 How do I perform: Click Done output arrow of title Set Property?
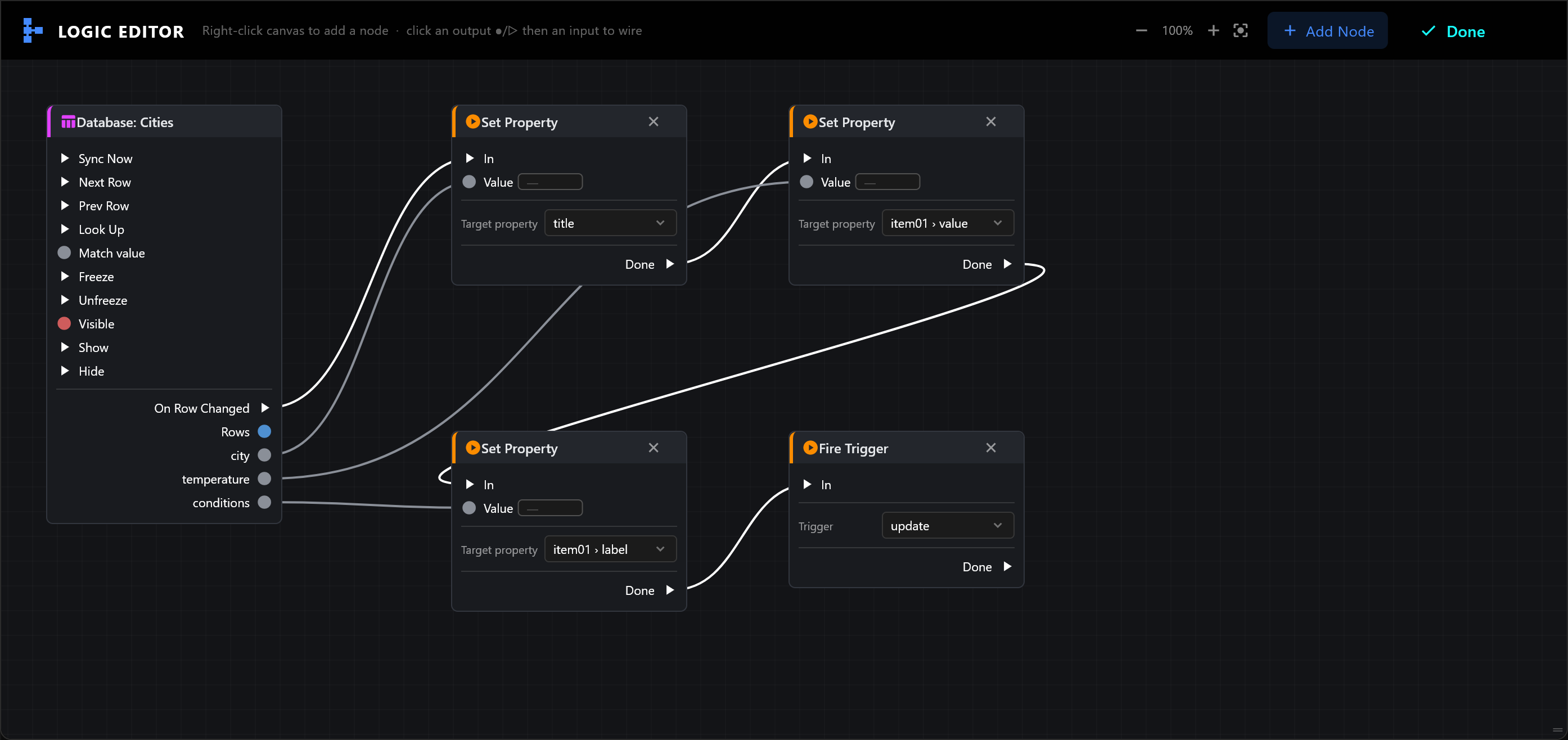point(670,264)
